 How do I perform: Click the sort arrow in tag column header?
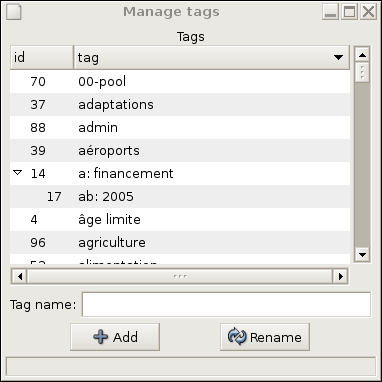[x=338, y=58]
